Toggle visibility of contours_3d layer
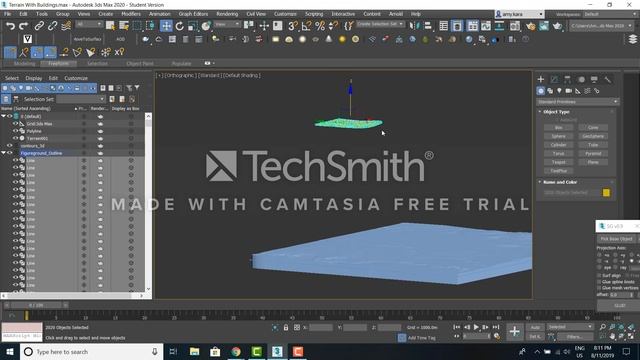Image resolution: width=640 pixels, height=360 pixels. click(9, 146)
